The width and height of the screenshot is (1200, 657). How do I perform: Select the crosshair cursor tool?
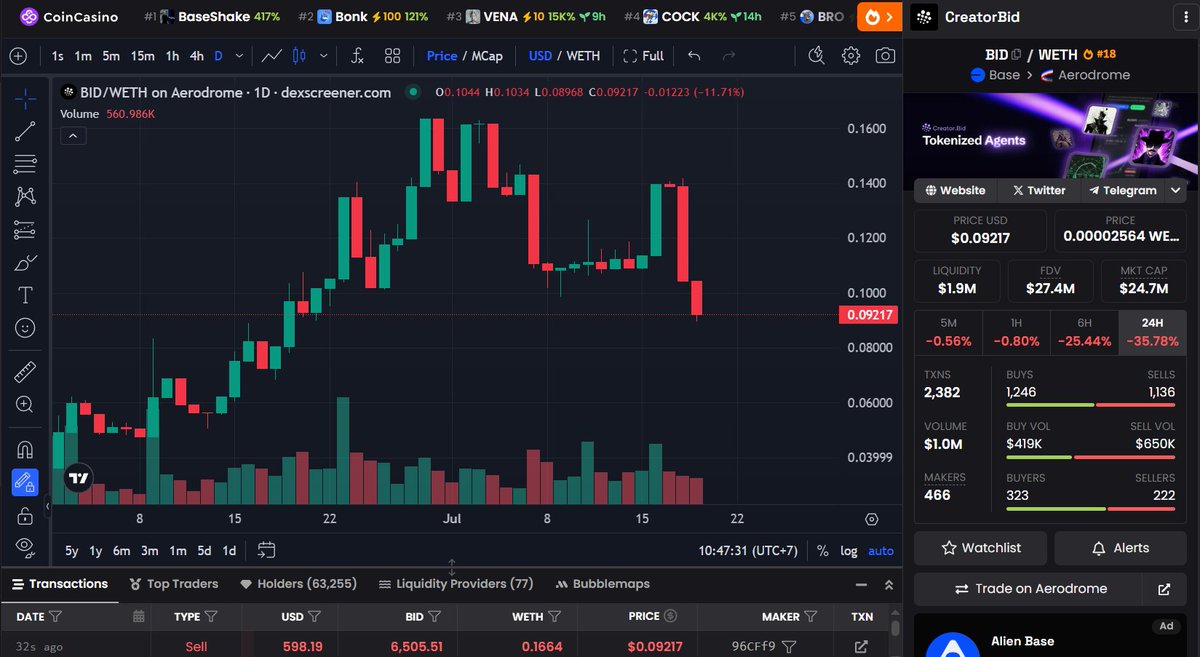pos(26,98)
